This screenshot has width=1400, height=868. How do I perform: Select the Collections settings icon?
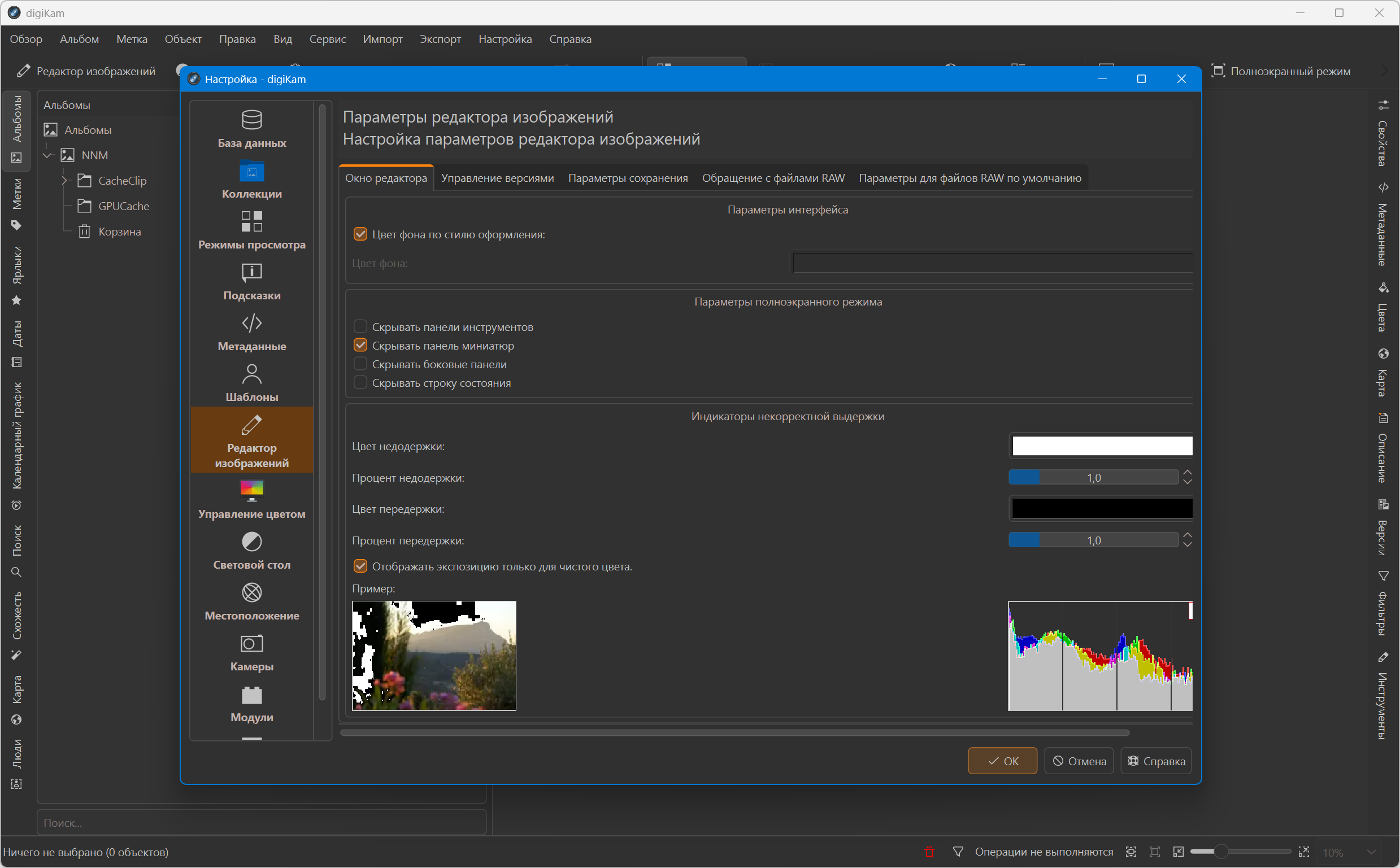click(x=251, y=171)
